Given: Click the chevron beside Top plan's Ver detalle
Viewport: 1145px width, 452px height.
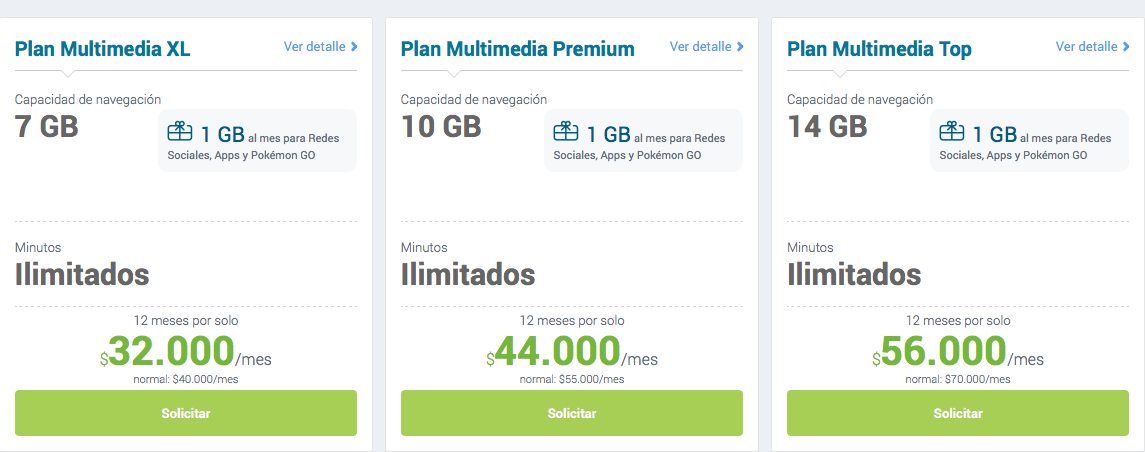Looking at the screenshot, I should tap(1126, 47).
